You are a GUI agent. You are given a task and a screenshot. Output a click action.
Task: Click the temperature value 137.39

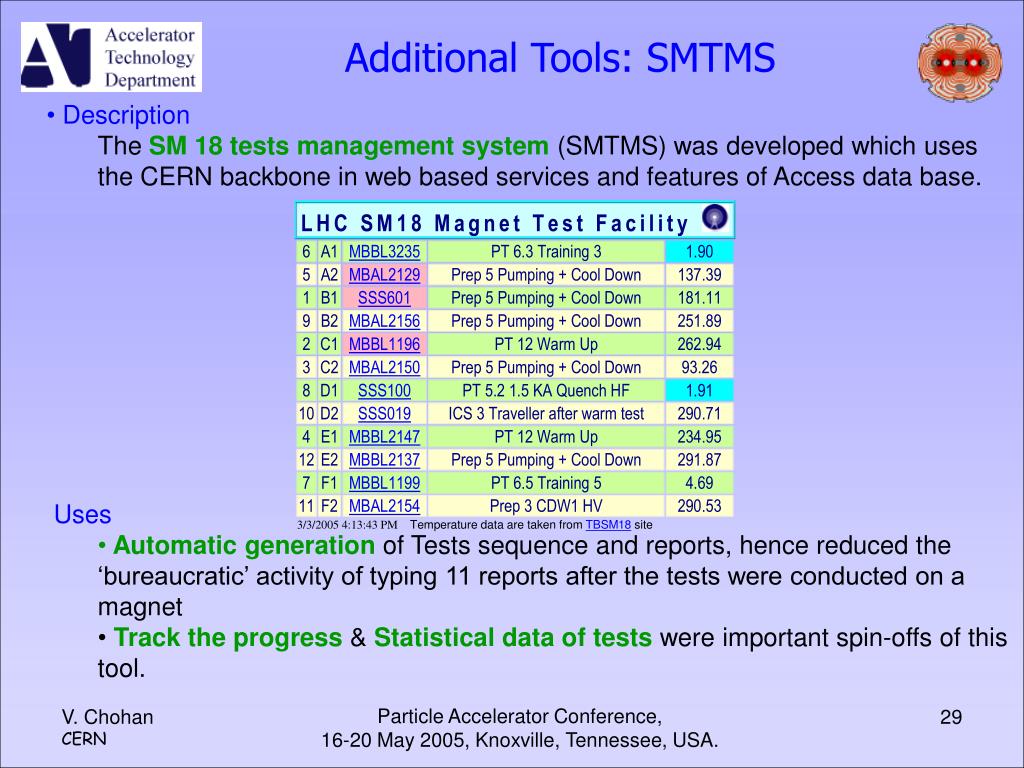tap(699, 275)
